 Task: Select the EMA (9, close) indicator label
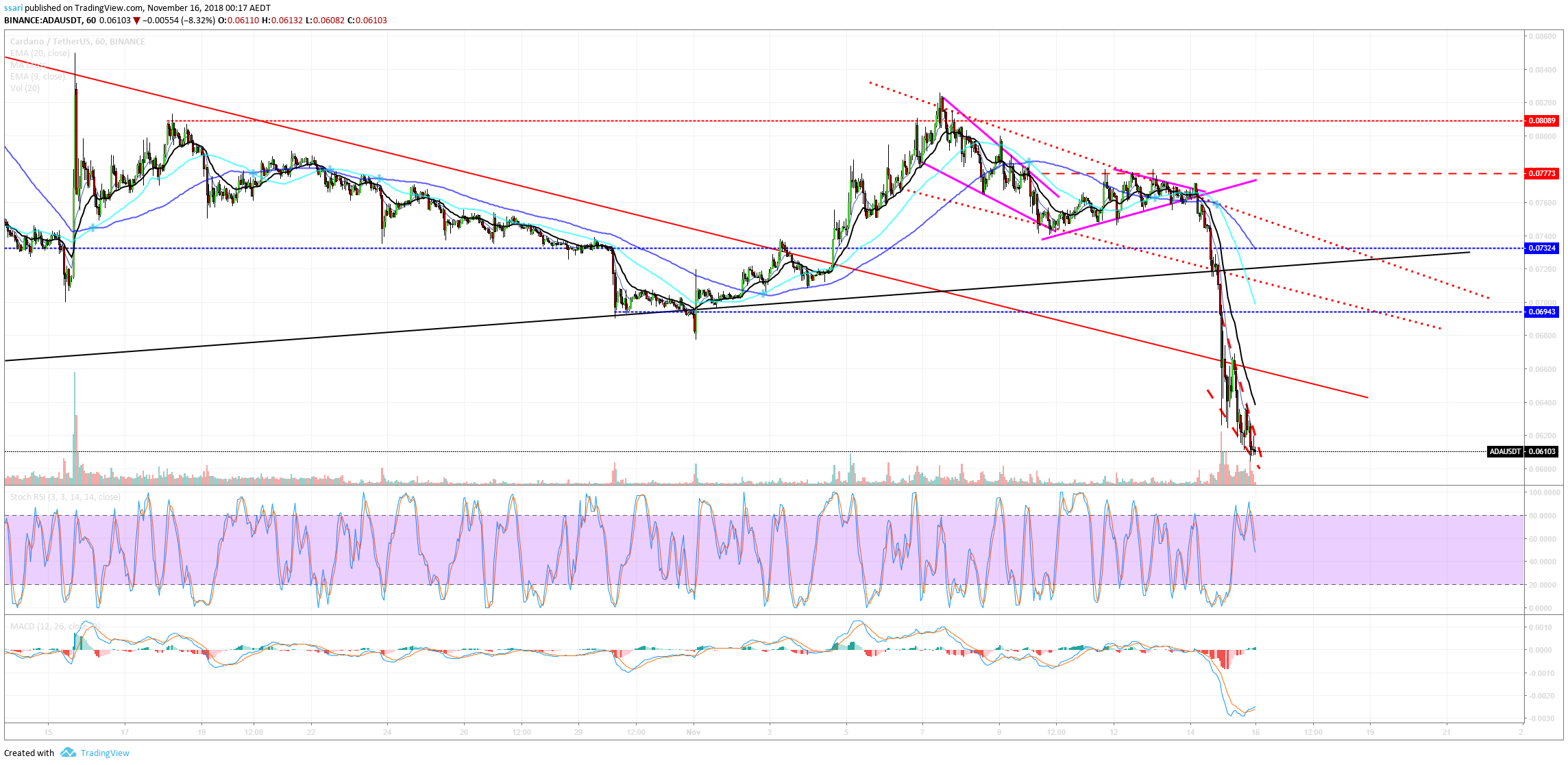point(37,76)
